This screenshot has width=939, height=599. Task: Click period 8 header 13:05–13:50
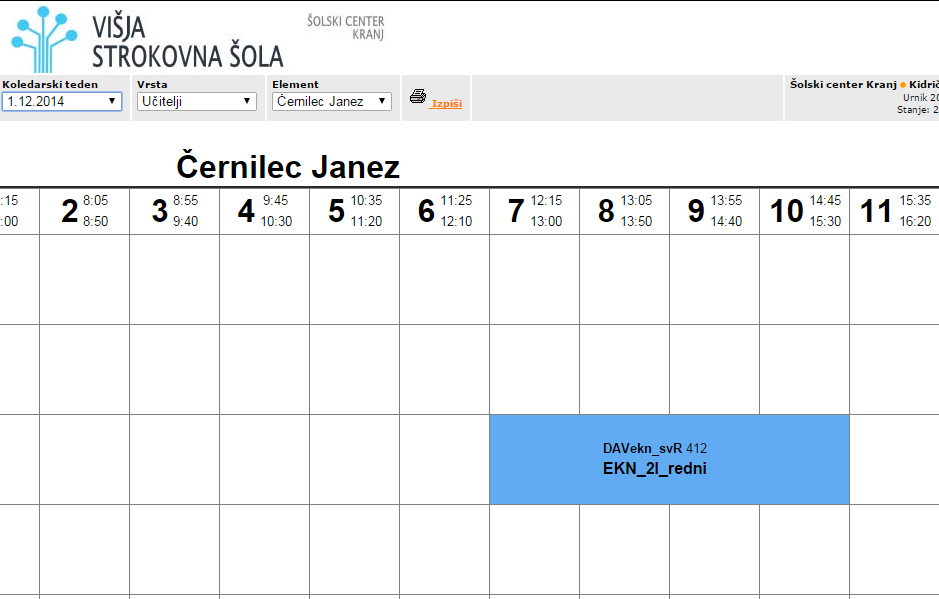pyautogui.click(x=625, y=211)
